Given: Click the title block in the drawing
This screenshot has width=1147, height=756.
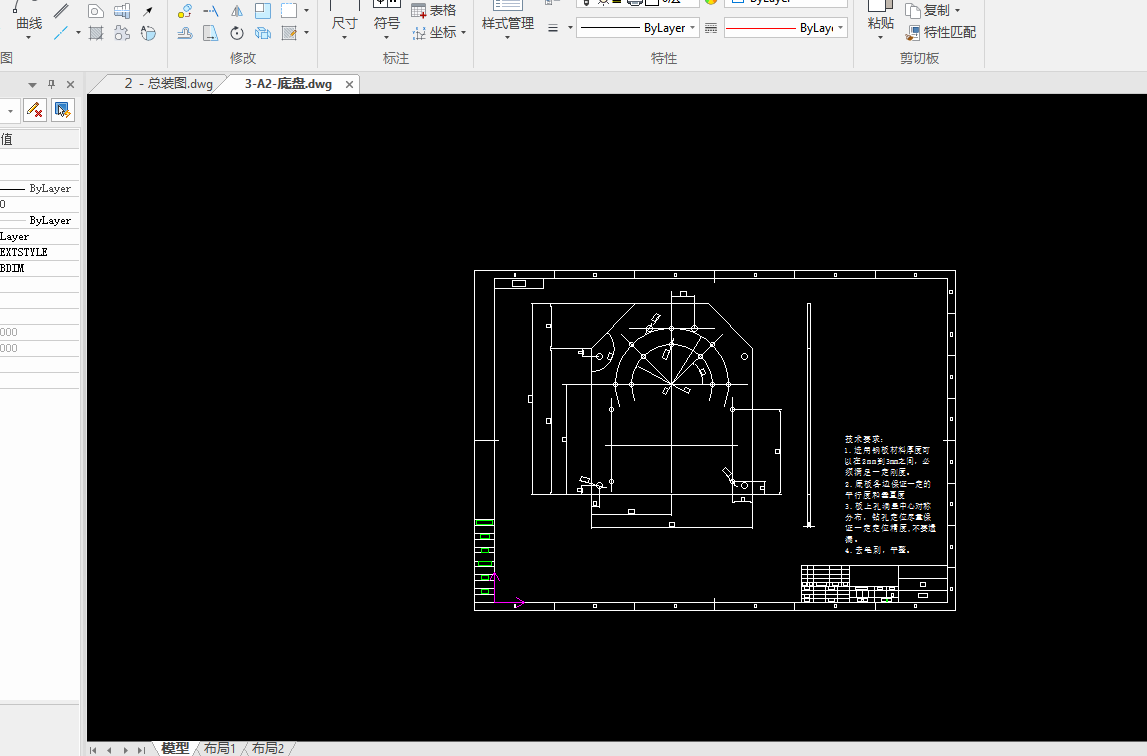Looking at the screenshot, I should tap(874, 584).
